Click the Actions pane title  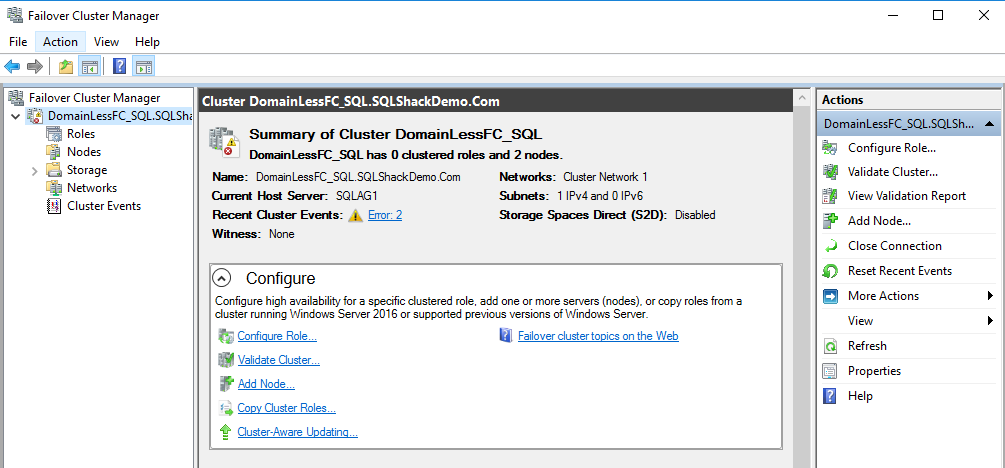(842, 100)
